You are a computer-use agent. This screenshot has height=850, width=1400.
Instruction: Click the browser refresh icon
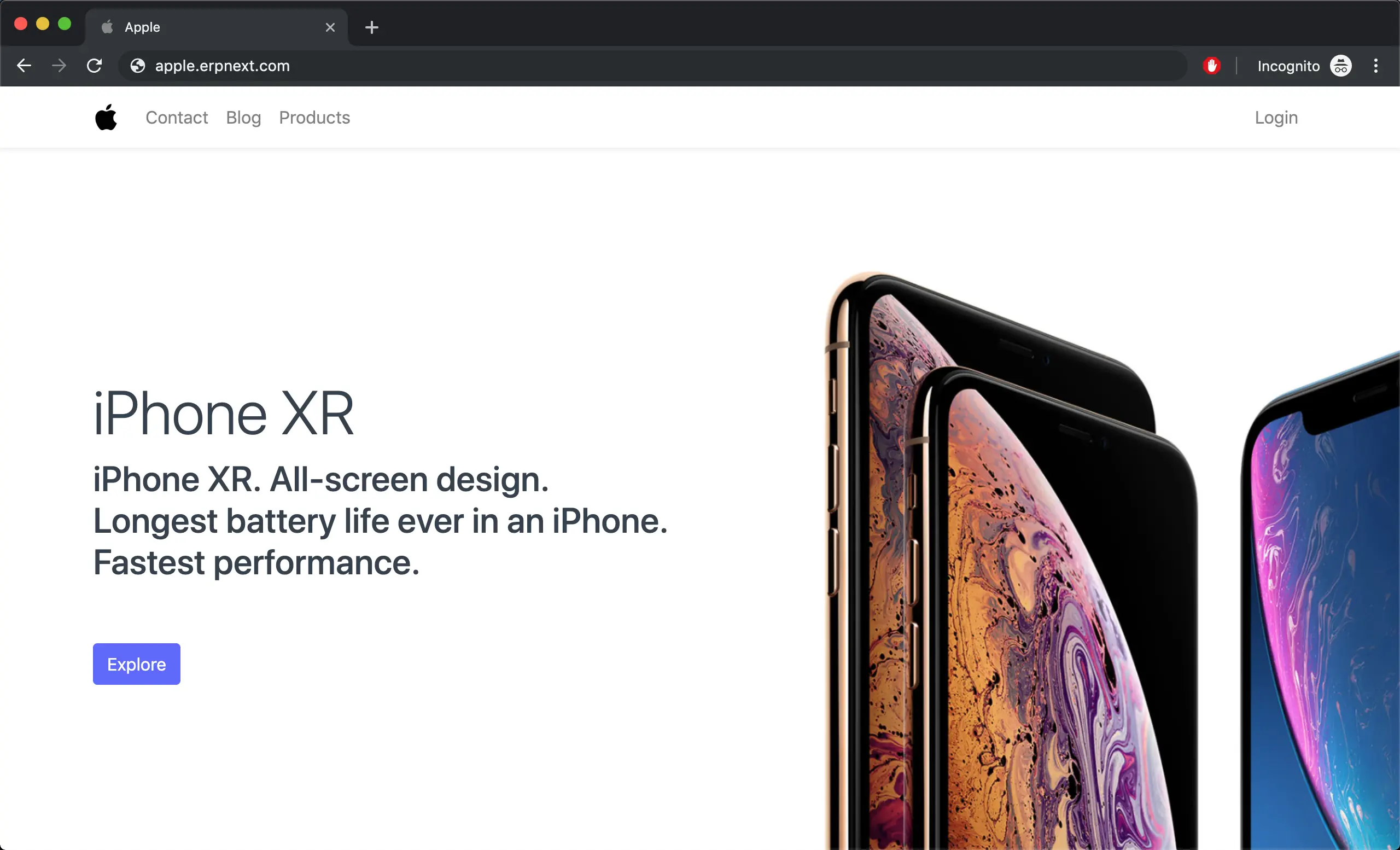pyautogui.click(x=93, y=65)
